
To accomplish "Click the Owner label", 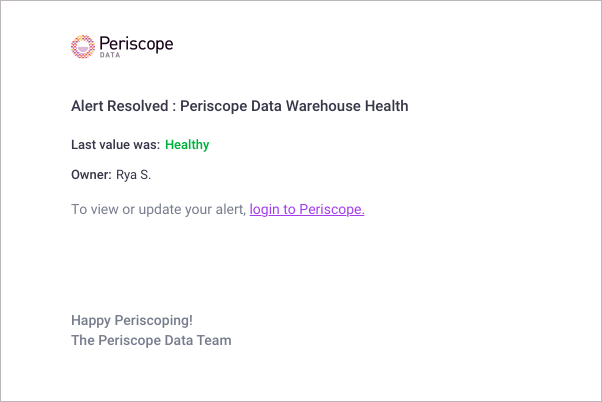I will tap(91, 175).
